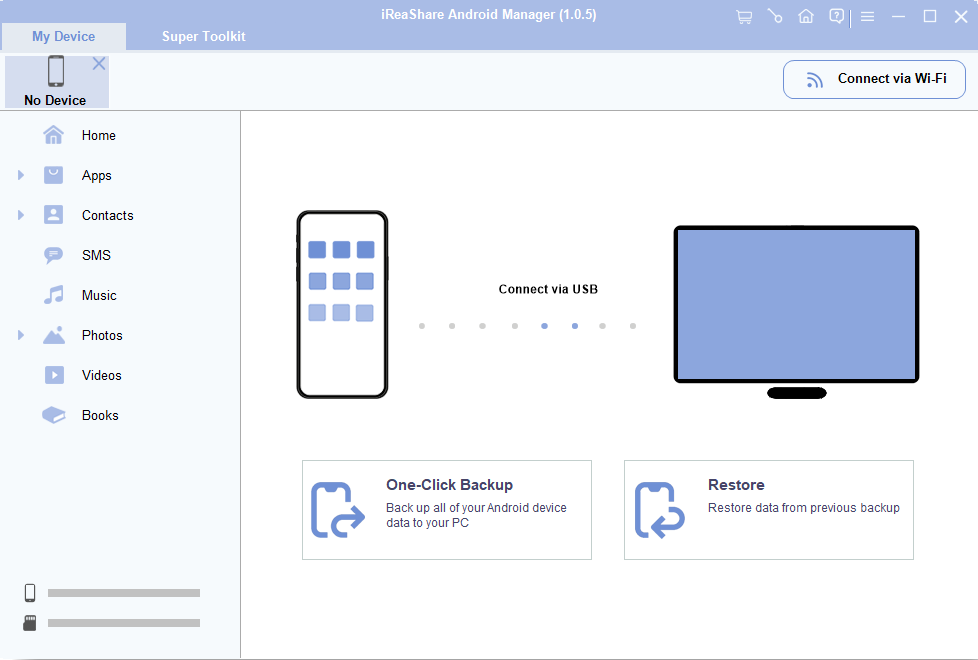Close the No Device tab
This screenshot has height=660, width=978.
pos(99,64)
